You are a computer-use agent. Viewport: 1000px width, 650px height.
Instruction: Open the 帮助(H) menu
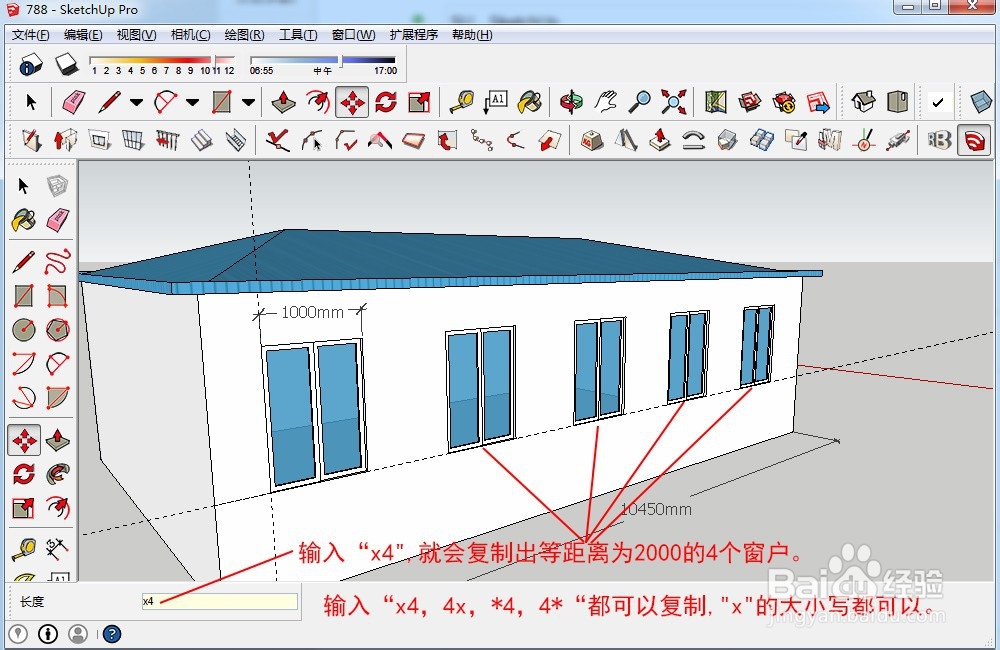(x=472, y=34)
